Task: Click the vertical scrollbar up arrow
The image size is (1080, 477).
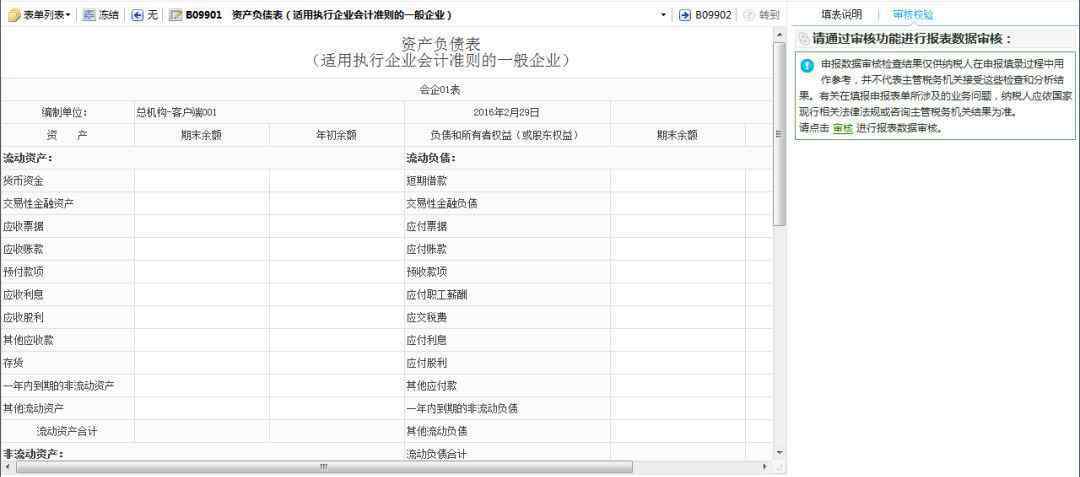Action: tap(779, 36)
